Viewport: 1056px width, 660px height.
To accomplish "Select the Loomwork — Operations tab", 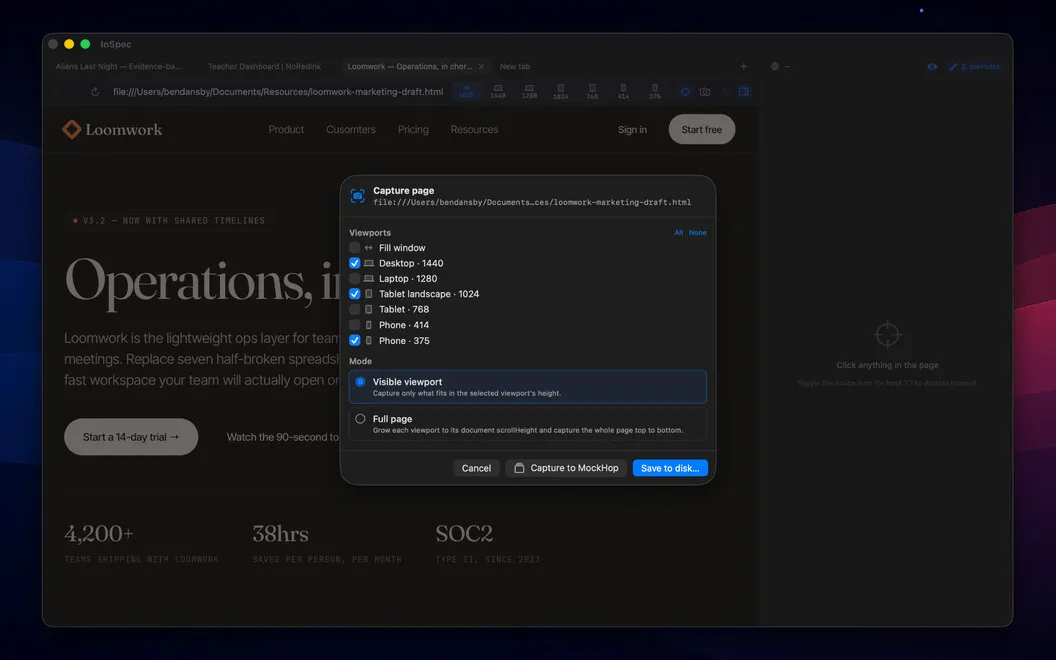I will pos(409,67).
